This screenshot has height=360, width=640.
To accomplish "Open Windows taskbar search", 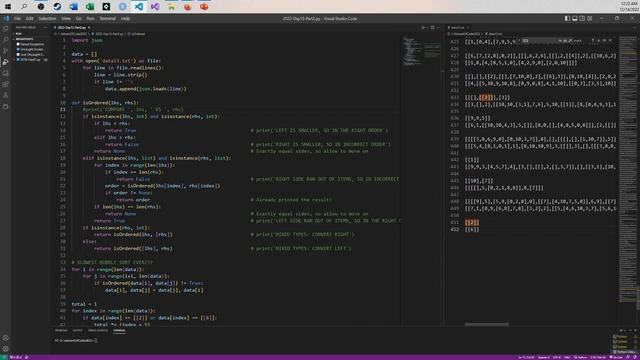I will click(24, 7).
